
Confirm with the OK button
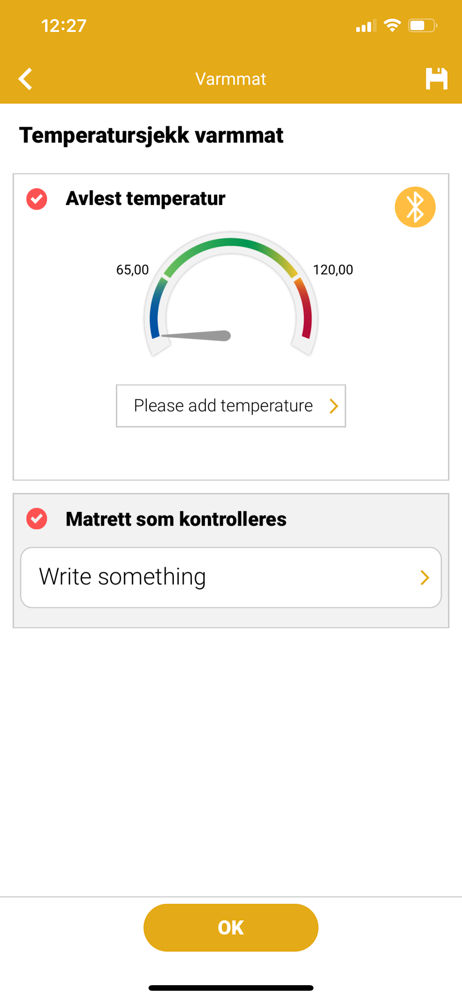[231, 927]
